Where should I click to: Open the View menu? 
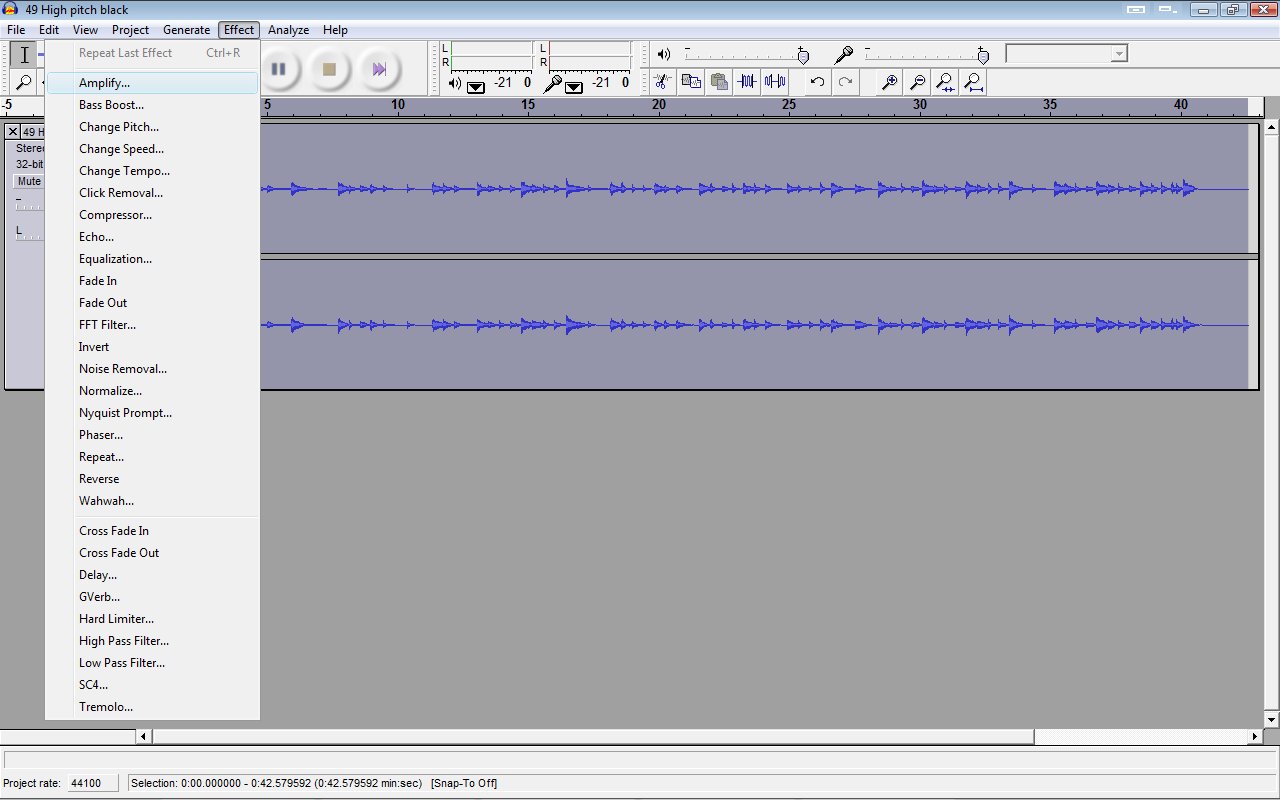click(x=85, y=30)
